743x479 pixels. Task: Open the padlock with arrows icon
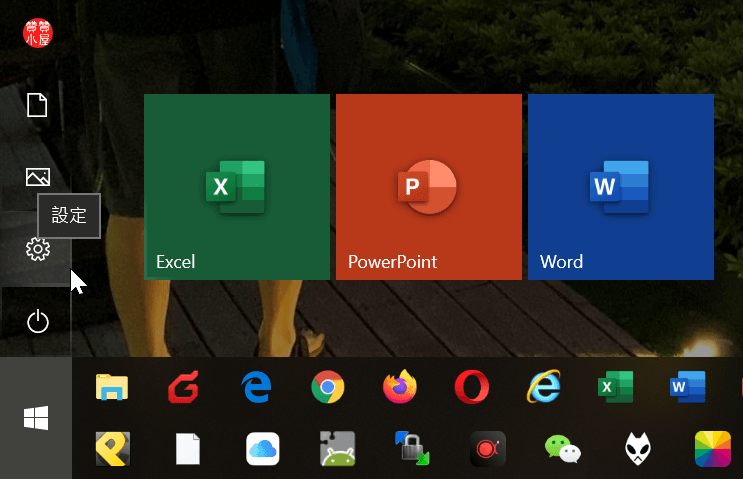click(x=412, y=448)
